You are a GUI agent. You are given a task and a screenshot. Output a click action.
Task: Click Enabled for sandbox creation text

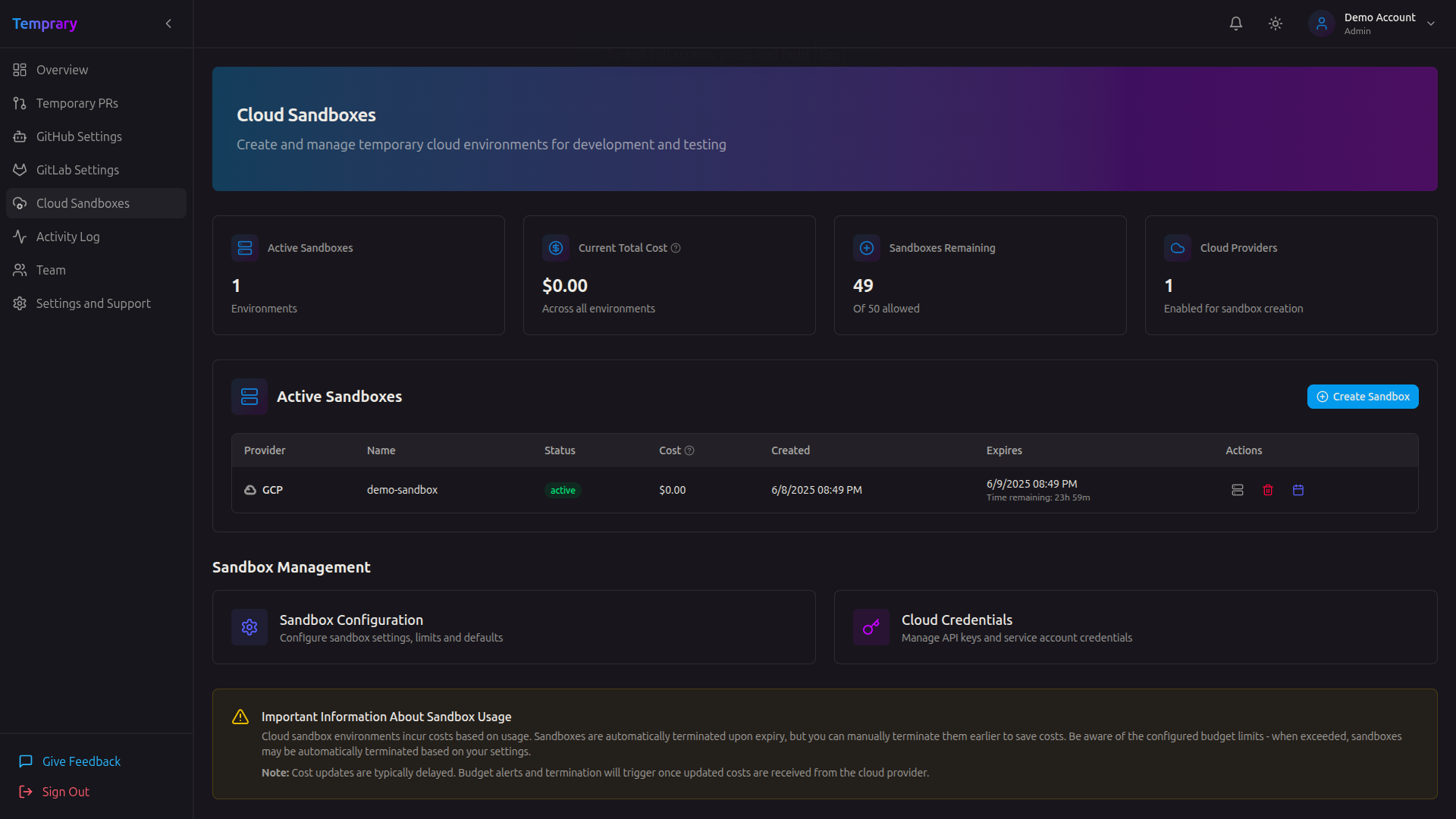coord(1233,309)
